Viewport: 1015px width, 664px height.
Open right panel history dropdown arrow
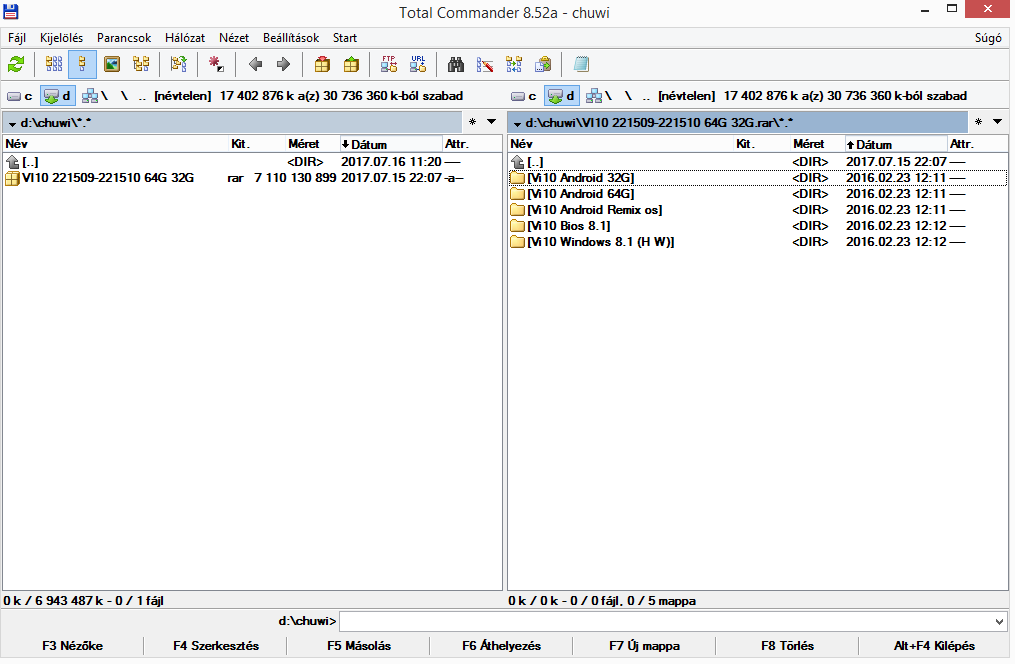[998, 122]
